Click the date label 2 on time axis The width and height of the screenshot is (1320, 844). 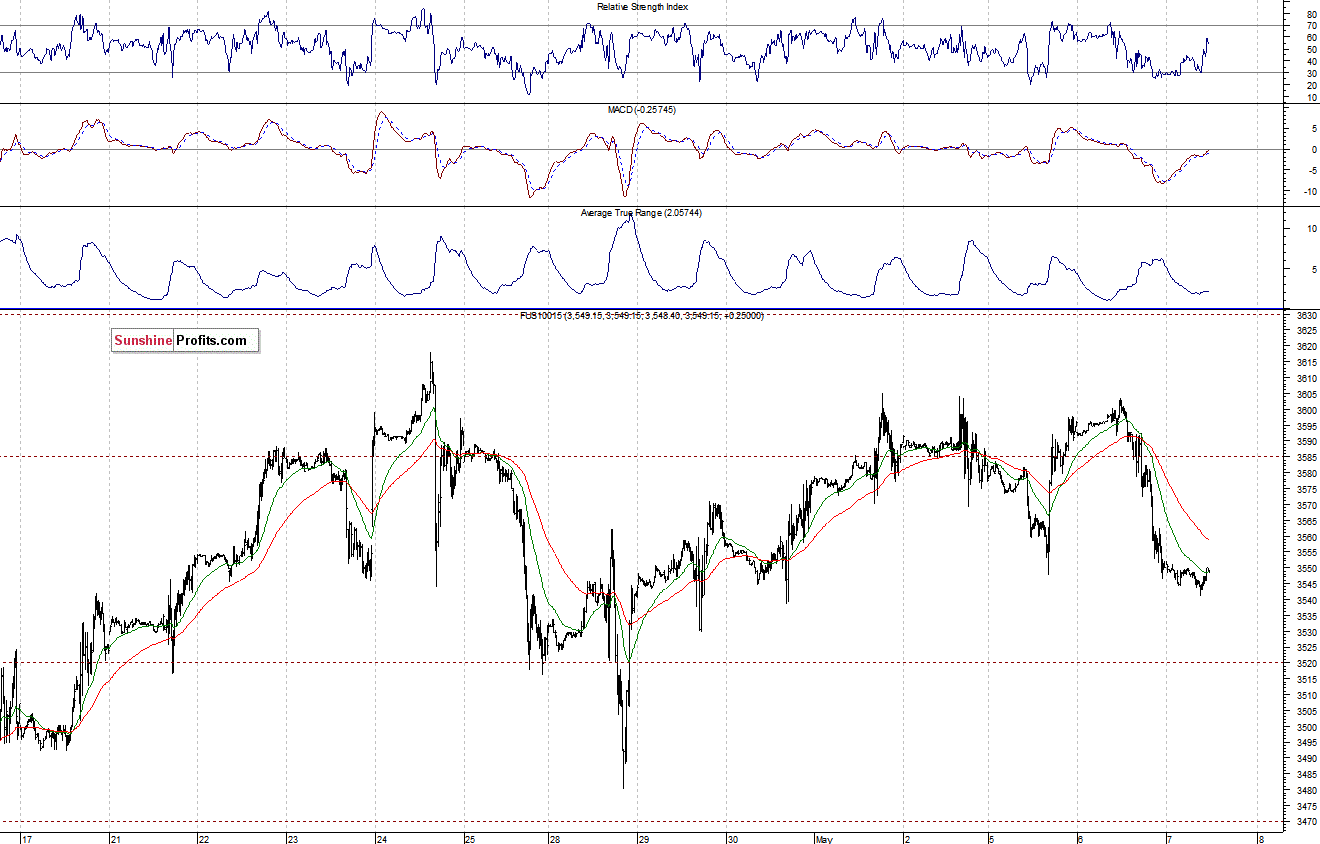click(x=907, y=839)
